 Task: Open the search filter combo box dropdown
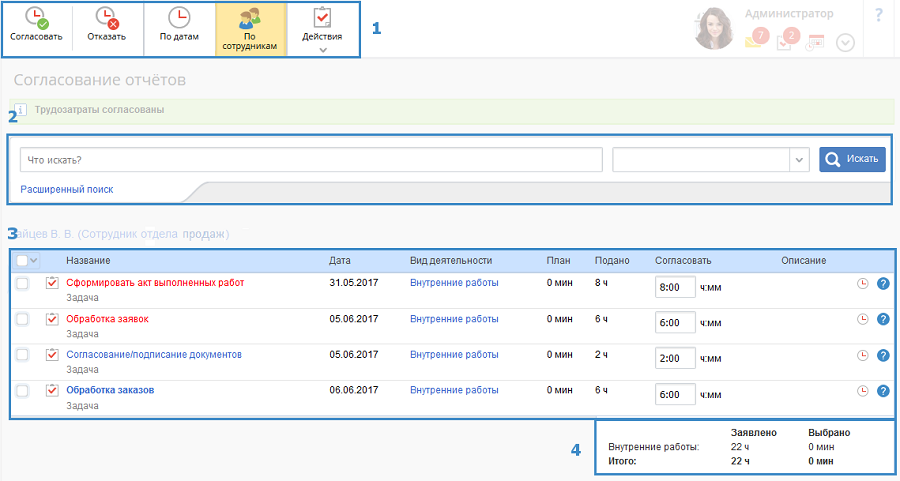coord(799,160)
